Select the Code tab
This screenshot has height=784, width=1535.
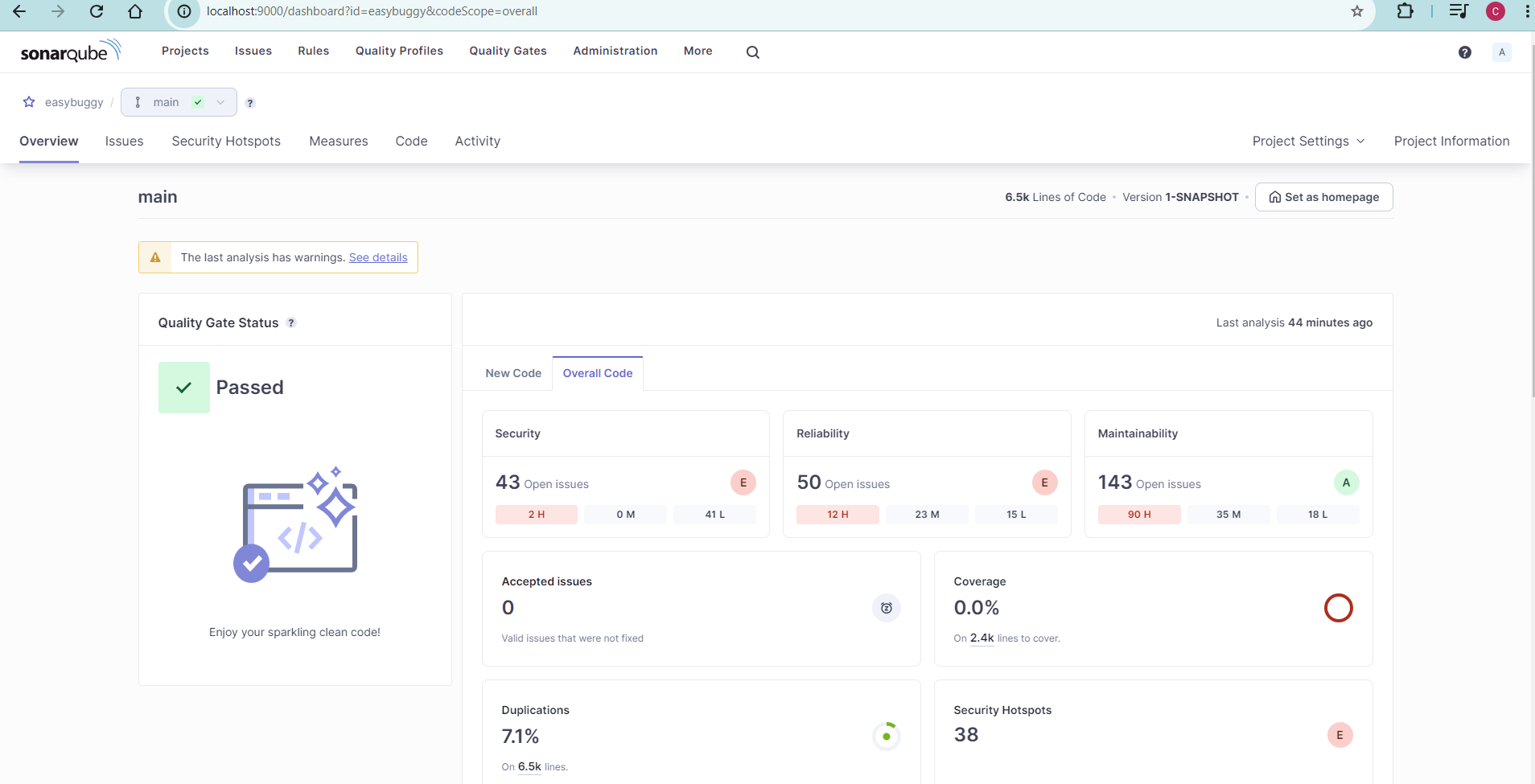point(411,141)
